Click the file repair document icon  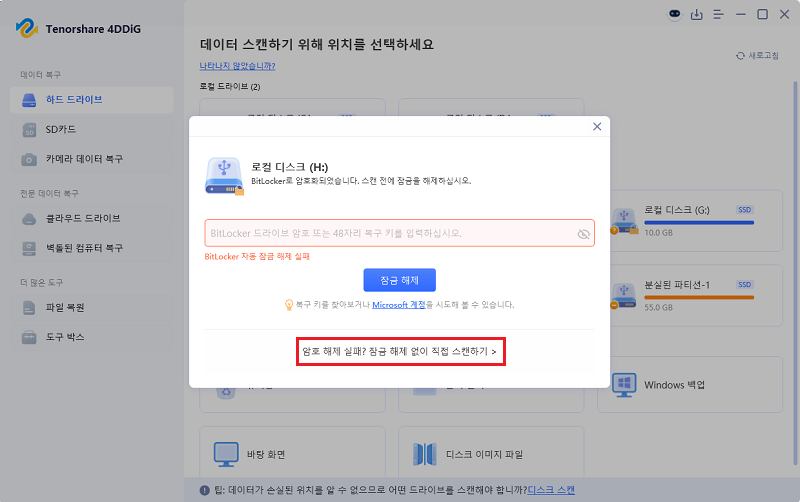click(29, 308)
